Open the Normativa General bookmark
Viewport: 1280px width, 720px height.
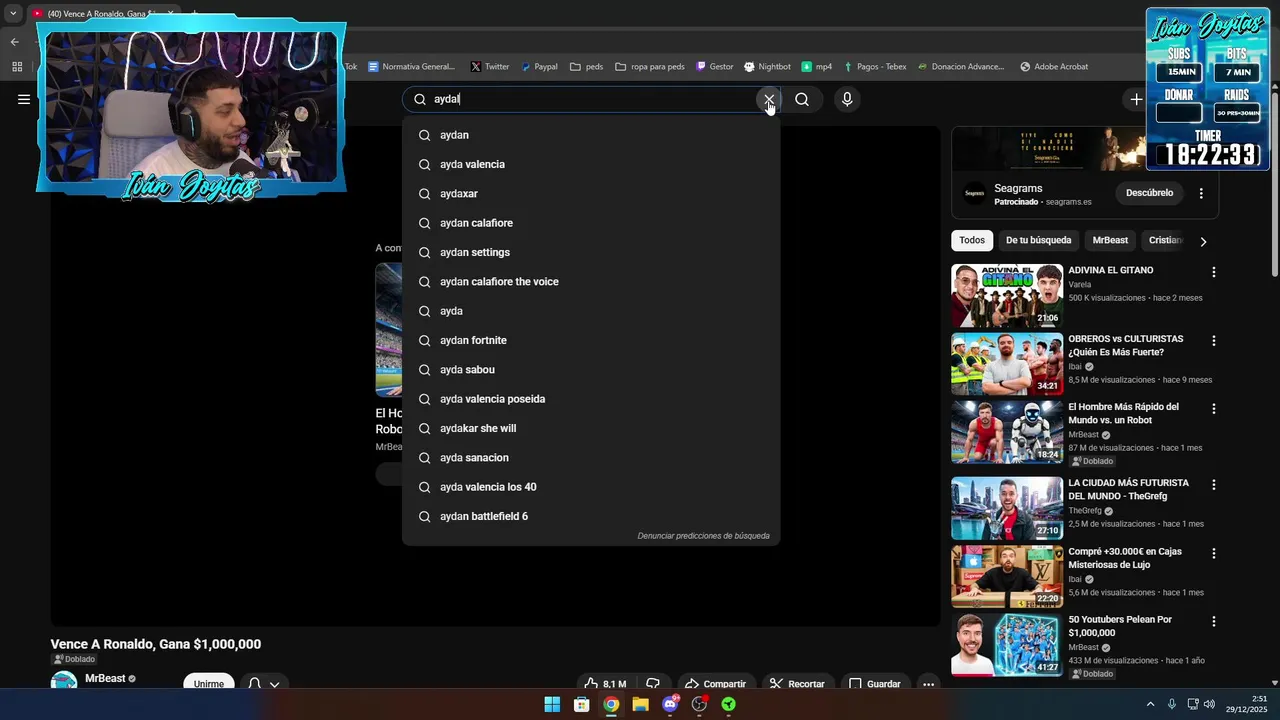(411, 67)
